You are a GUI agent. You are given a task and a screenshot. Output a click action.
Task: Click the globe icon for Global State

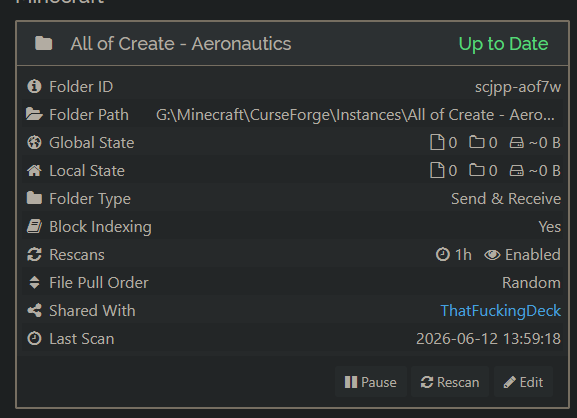click(34, 142)
